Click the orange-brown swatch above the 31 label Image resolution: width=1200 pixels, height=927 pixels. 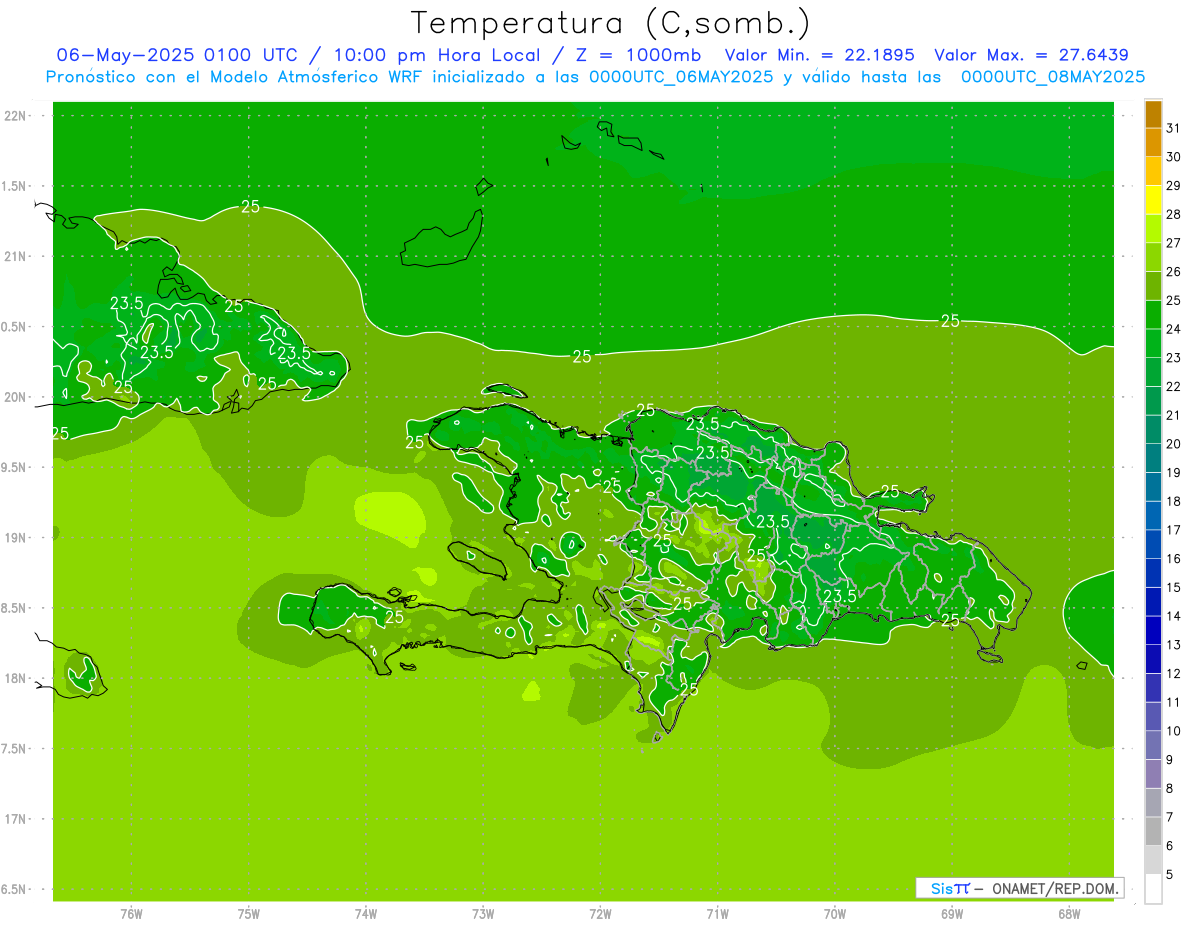point(1153,114)
